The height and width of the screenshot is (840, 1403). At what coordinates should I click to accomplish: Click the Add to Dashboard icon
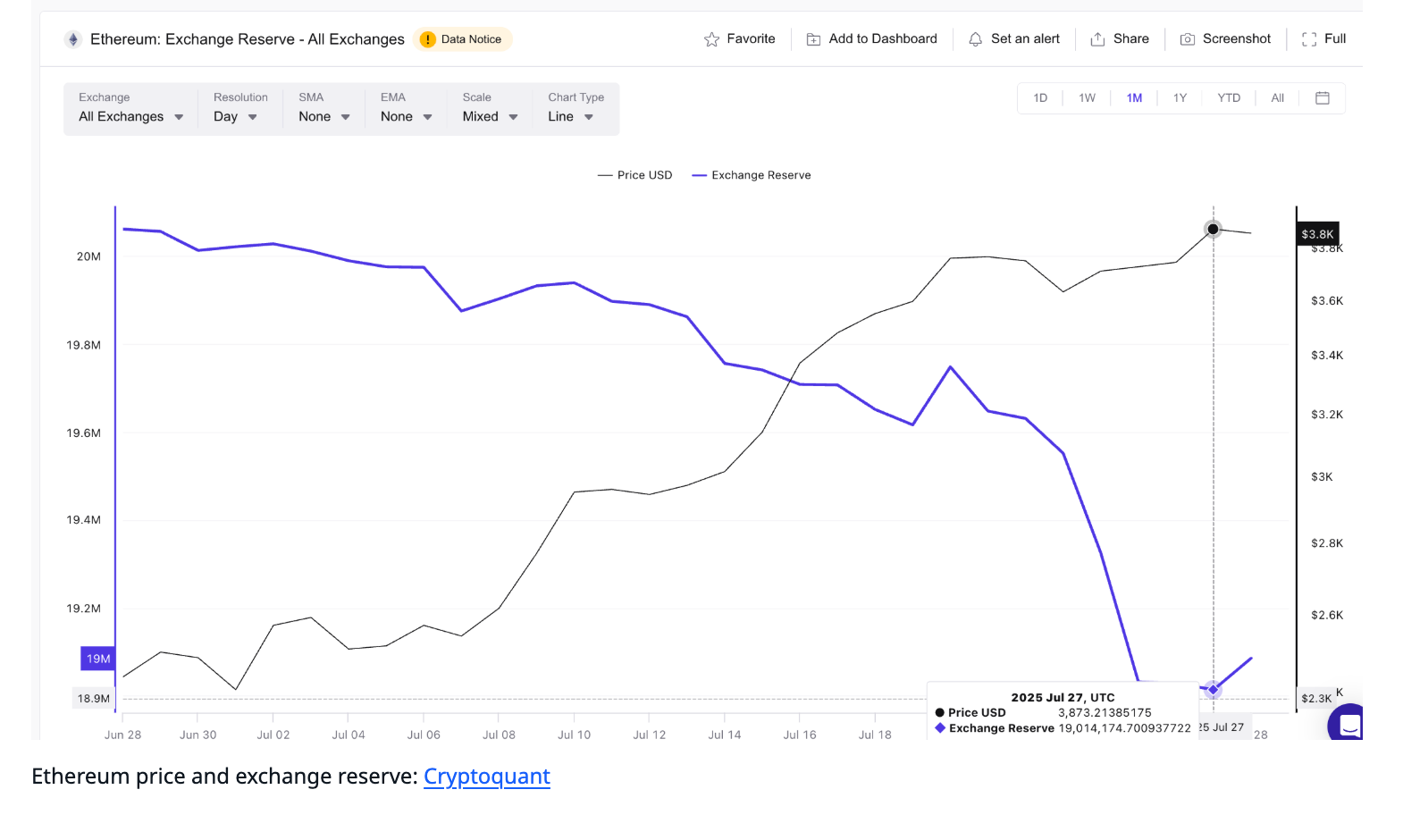pyautogui.click(x=813, y=39)
